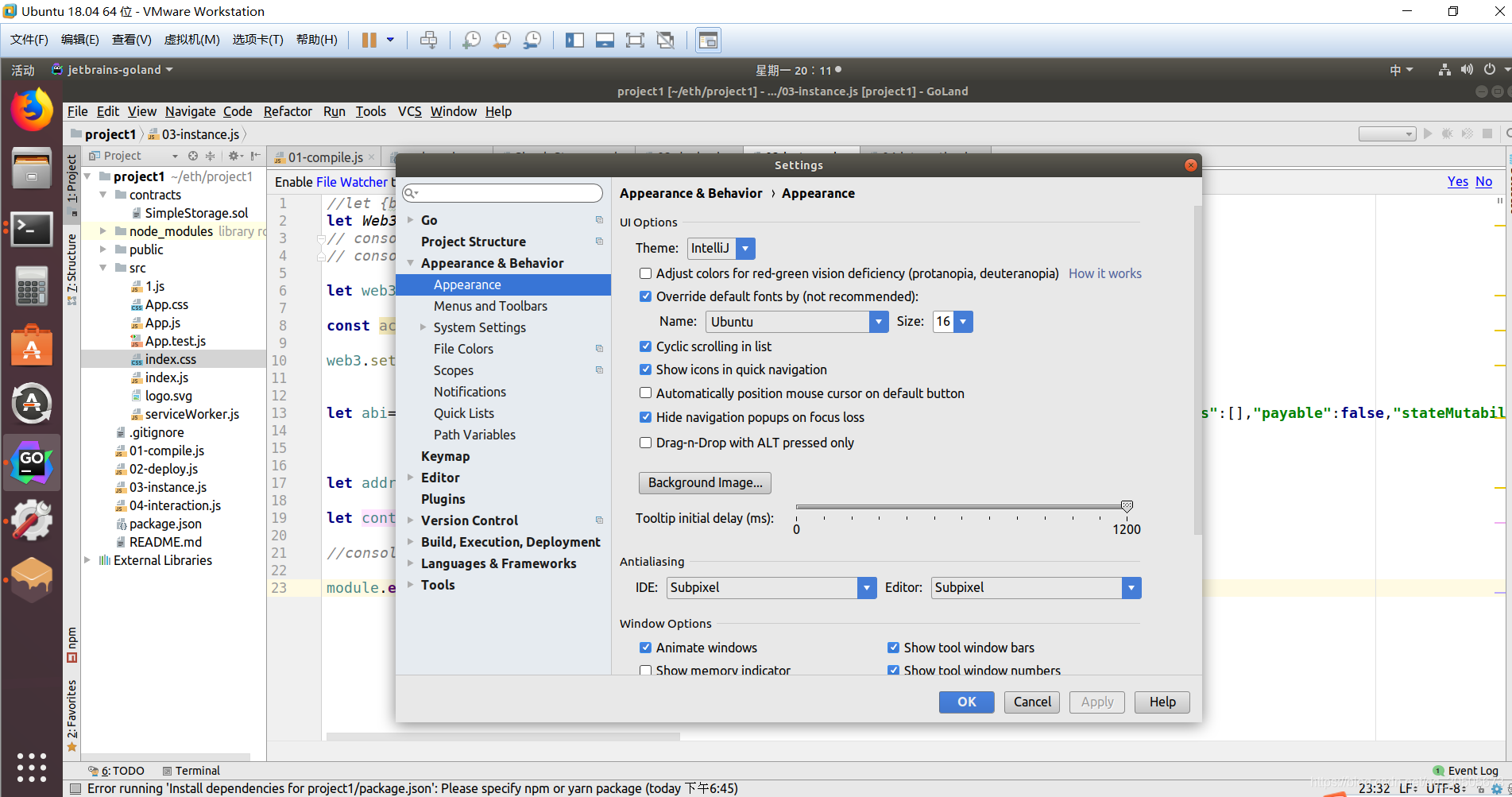Open the system tools wrench dock icon
The height and width of the screenshot is (797, 1512).
point(32,520)
